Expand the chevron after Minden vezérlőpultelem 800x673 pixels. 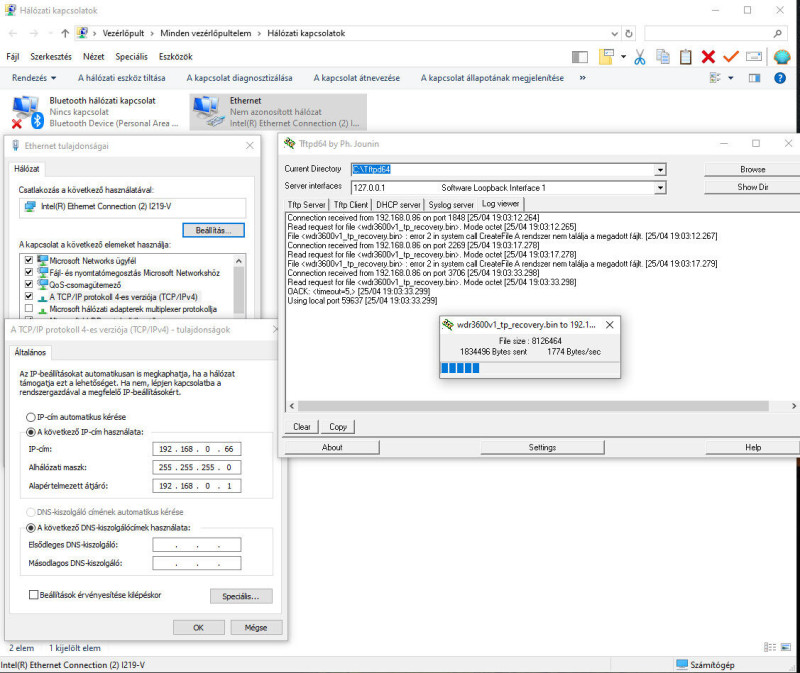tap(259, 34)
